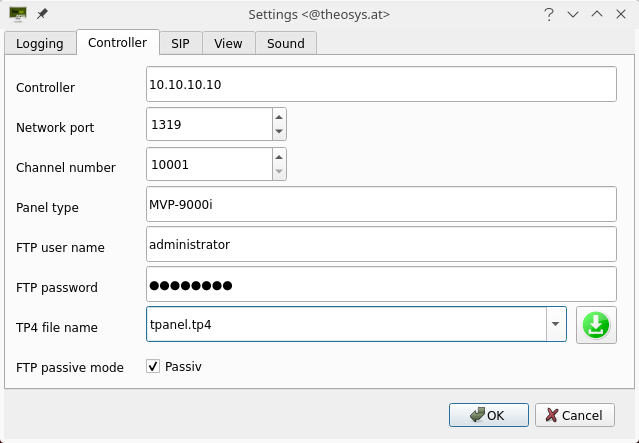The image size is (639, 443).
Task: Select the View tab
Action: 228,43
